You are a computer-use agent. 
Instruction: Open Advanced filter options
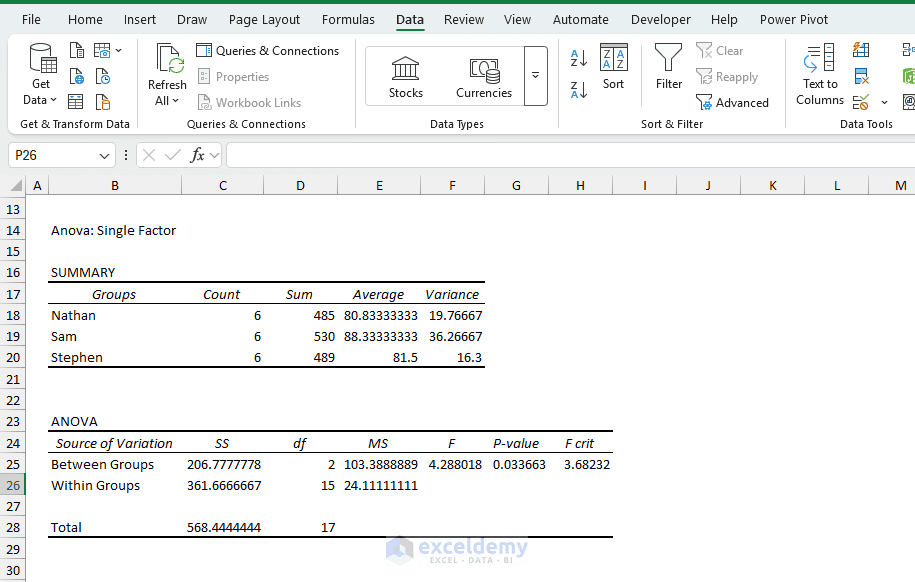[x=732, y=103]
